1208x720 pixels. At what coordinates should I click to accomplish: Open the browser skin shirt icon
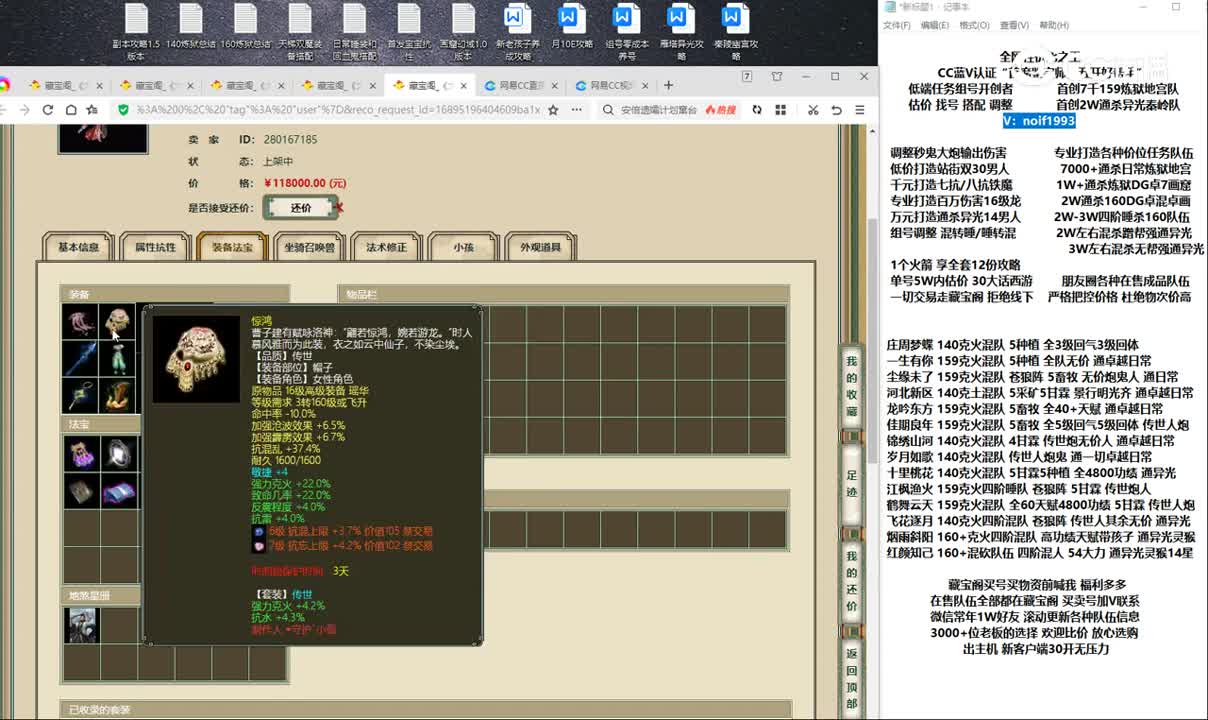(x=777, y=77)
